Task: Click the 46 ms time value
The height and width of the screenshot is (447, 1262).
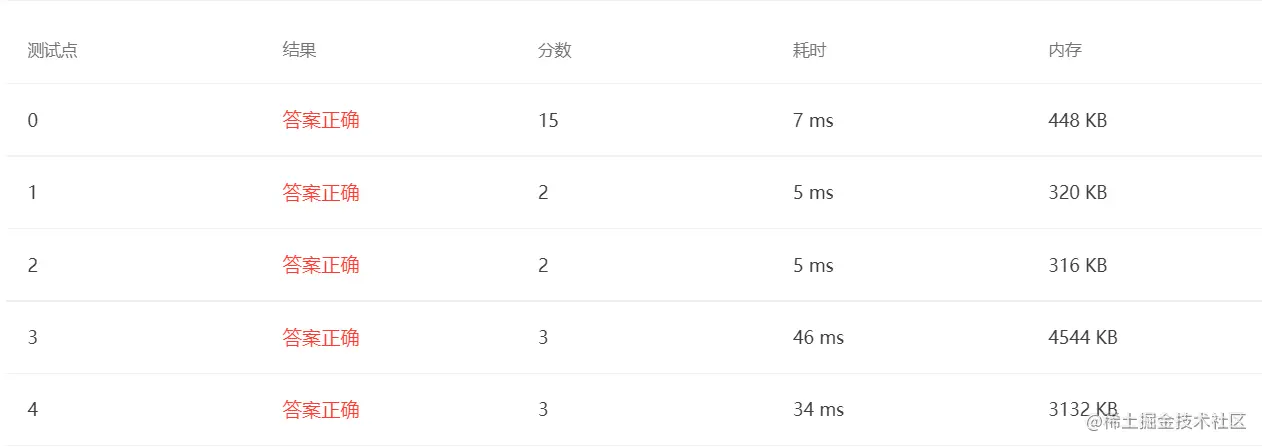Action: [x=818, y=338]
